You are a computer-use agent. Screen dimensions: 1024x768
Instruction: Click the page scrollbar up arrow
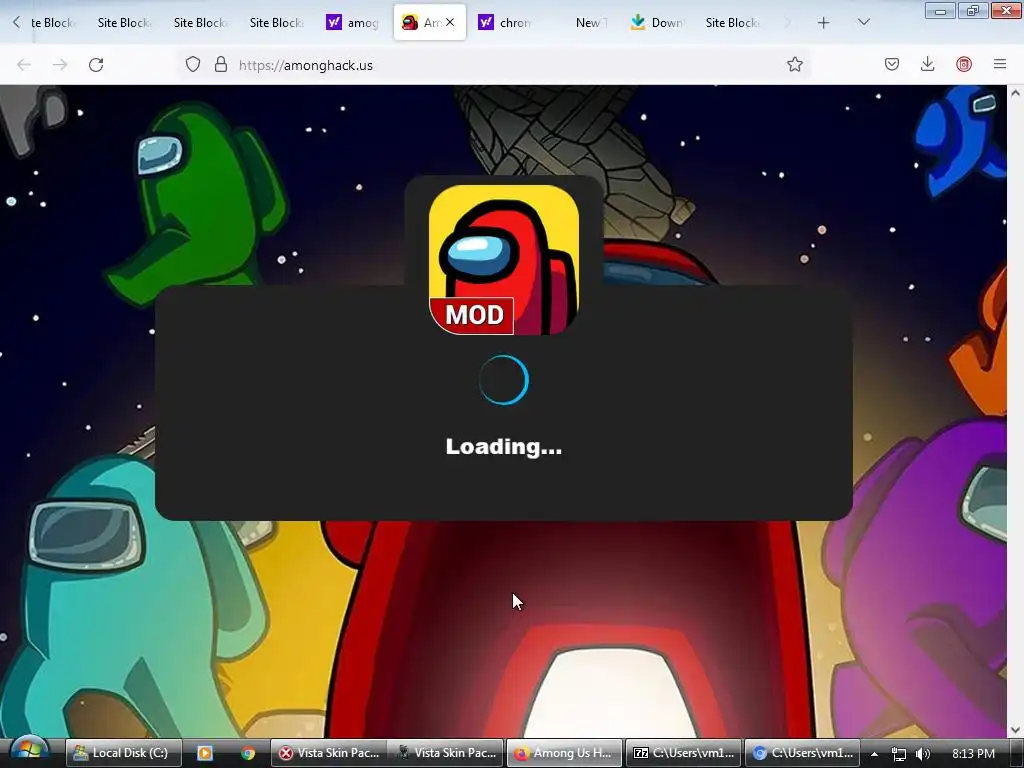[1015, 93]
